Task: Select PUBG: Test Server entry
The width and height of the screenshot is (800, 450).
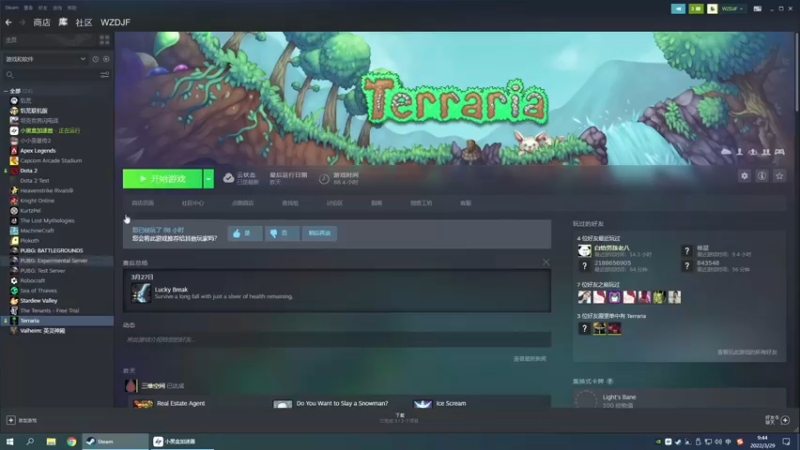Action: click(x=42, y=270)
